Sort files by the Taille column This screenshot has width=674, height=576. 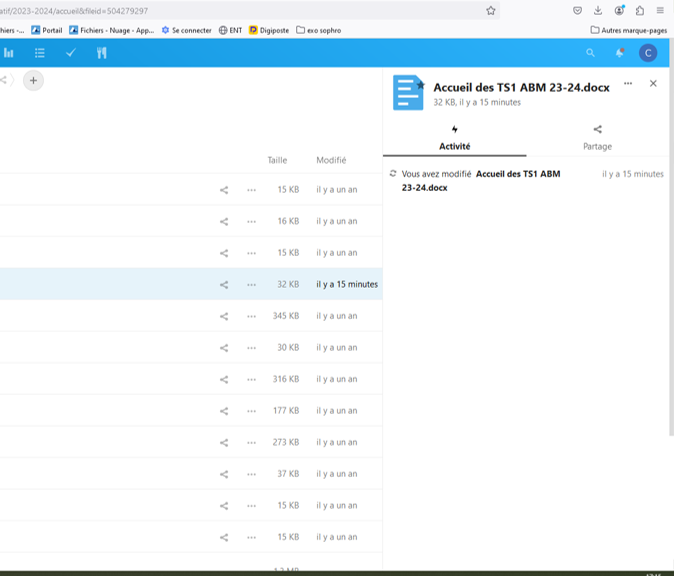(x=277, y=160)
